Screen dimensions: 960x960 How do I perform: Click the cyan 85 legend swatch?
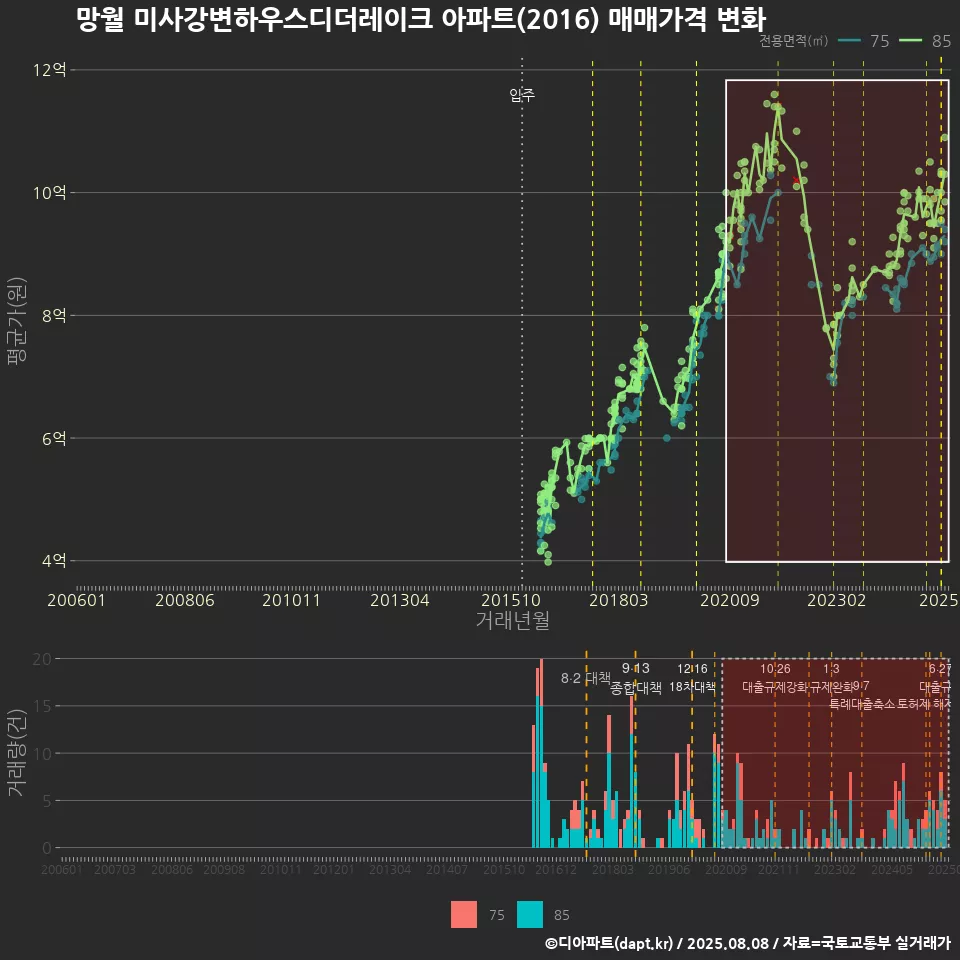[530, 915]
